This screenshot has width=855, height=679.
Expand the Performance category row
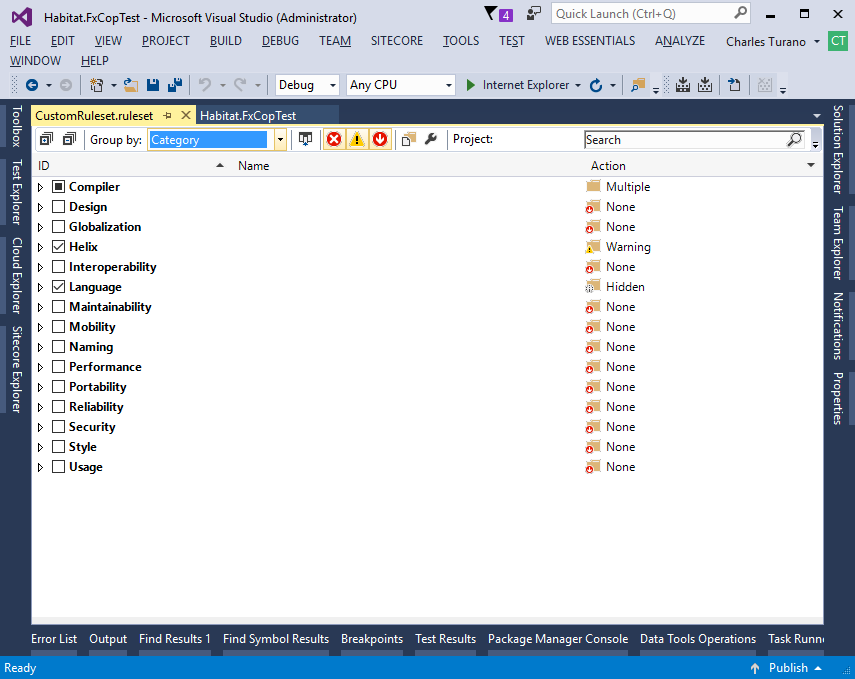click(40, 367)
